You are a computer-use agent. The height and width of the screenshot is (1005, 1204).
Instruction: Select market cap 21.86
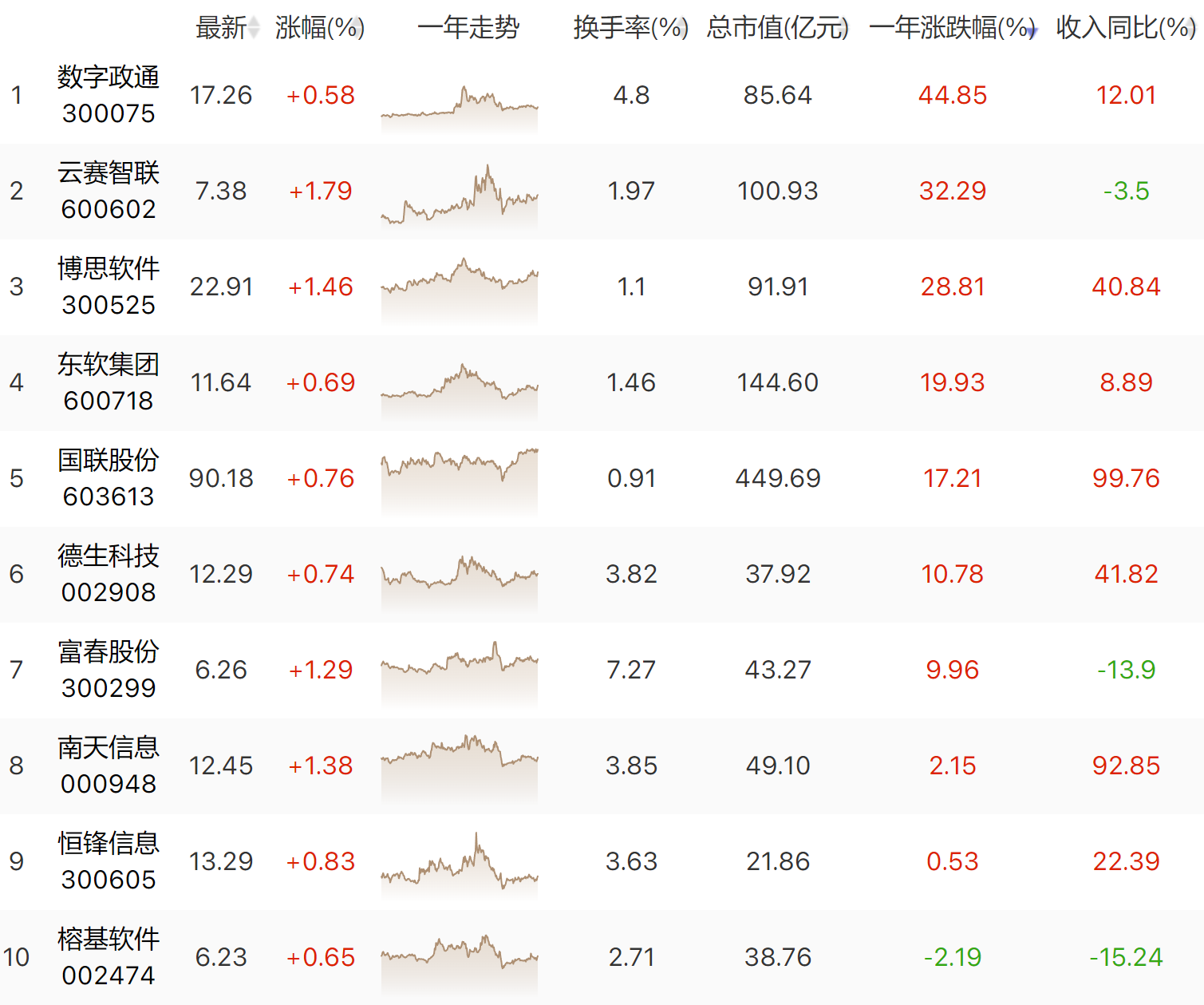[x=778, y=861]
